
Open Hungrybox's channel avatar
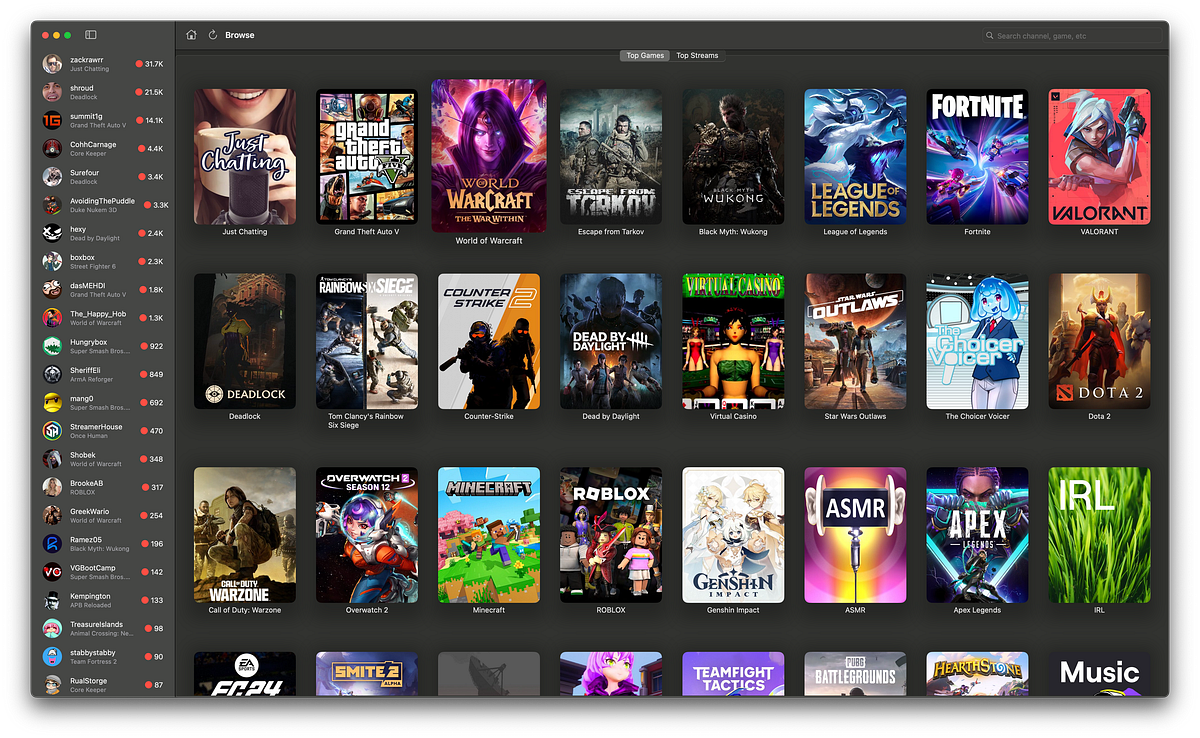point(51,347)
